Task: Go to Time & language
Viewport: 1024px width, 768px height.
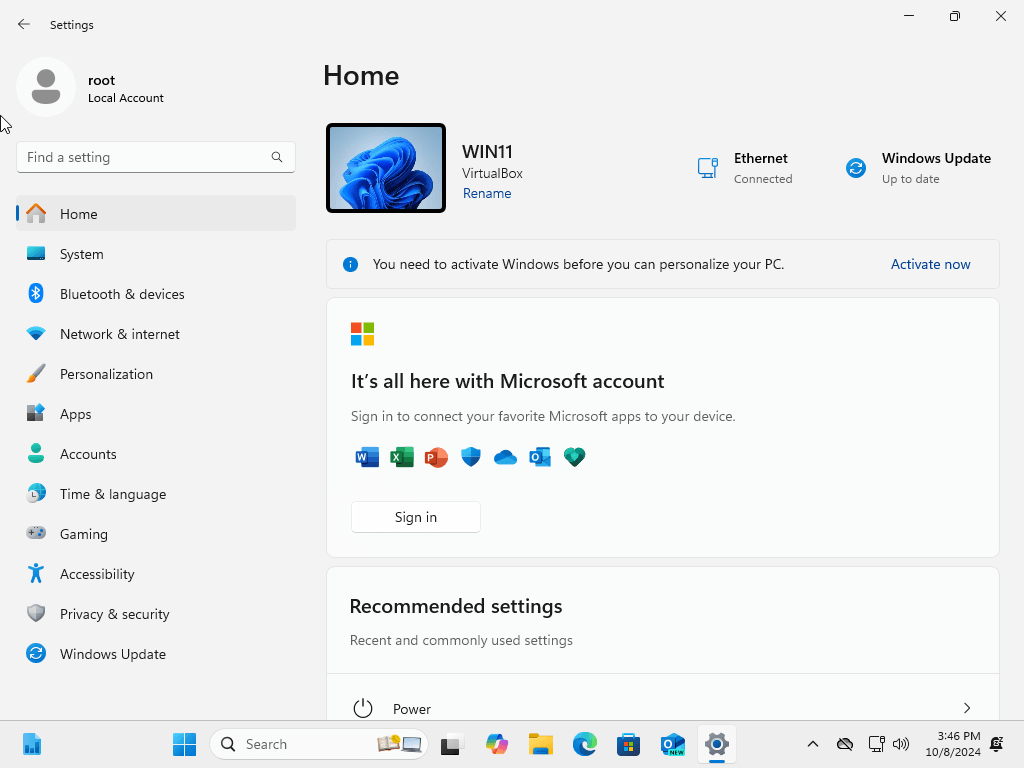Action: point(156,494)
